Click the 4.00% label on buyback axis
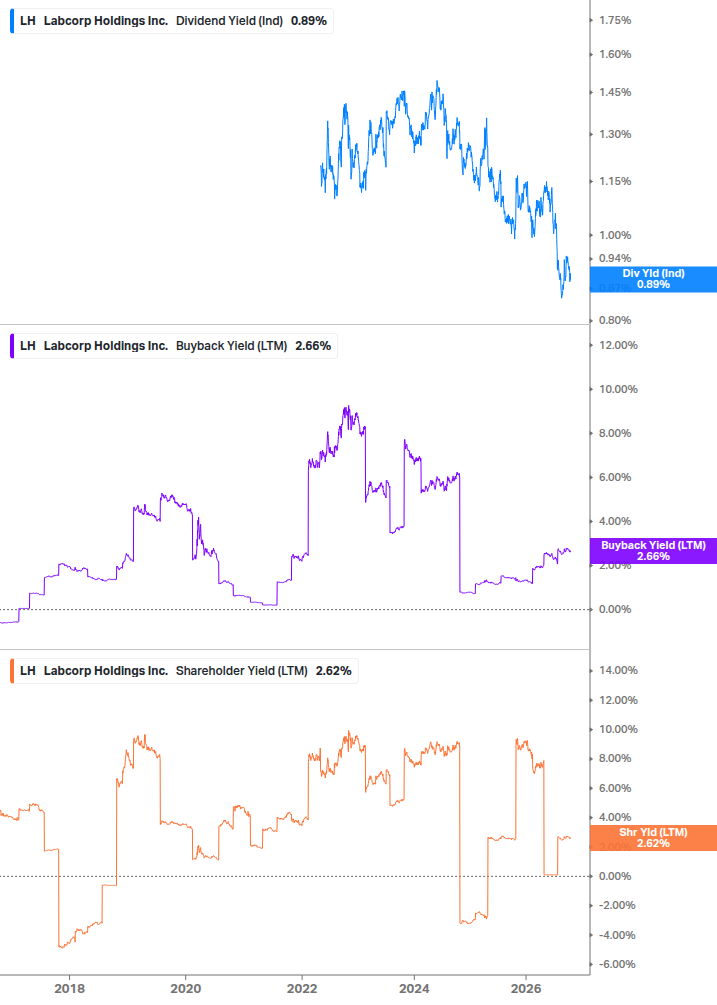Image resolution: width=717 pixels, height=1005 pixels. [615, 522]
